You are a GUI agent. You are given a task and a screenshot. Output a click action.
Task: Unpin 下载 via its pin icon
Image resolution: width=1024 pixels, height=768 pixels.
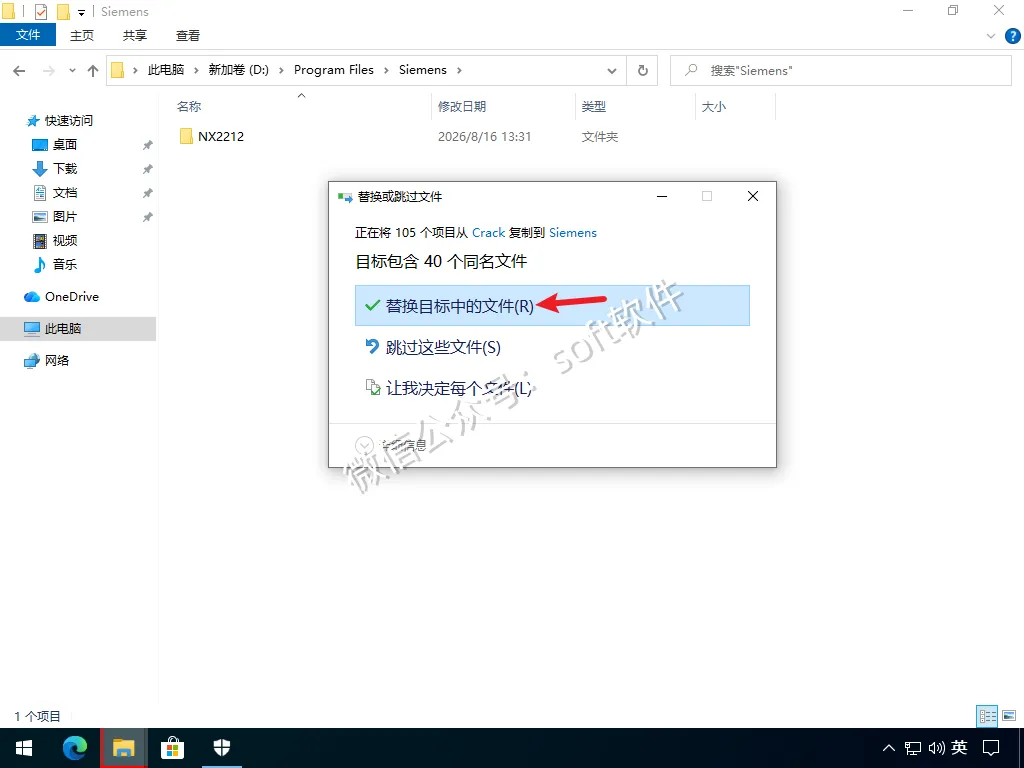[x=148, y=169]
